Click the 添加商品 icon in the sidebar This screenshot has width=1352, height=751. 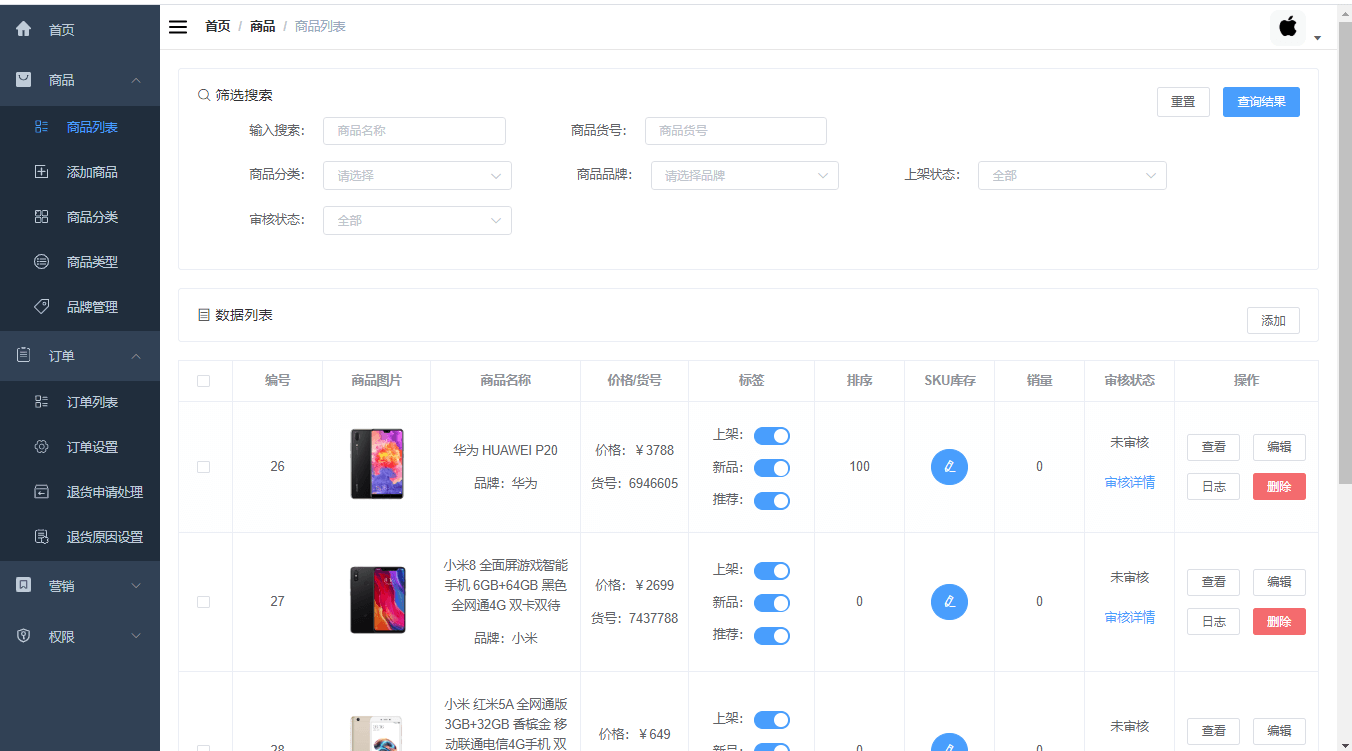pyautogui.click(x=41, y=172)
